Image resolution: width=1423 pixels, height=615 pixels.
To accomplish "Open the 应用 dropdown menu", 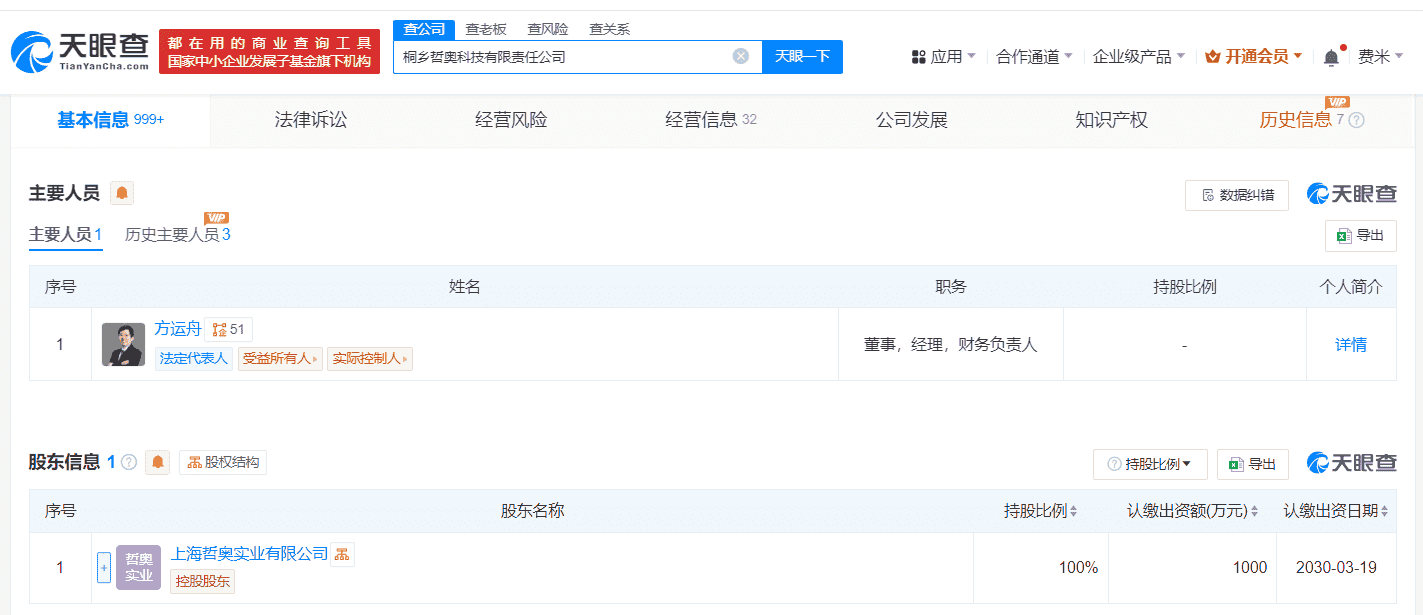I will click(944, 57).
